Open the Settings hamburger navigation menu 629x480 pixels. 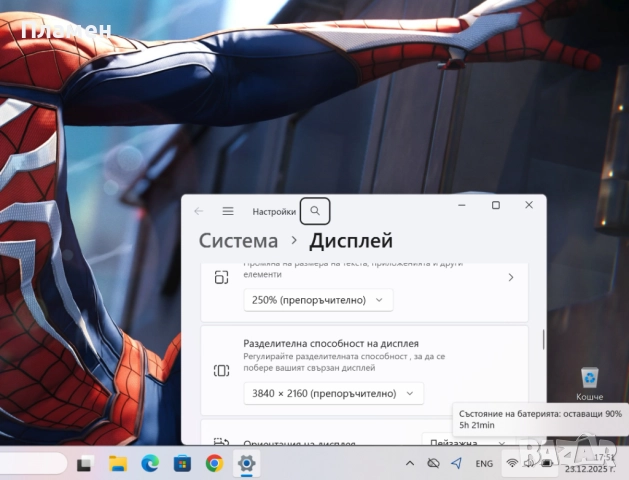[228, 211]
